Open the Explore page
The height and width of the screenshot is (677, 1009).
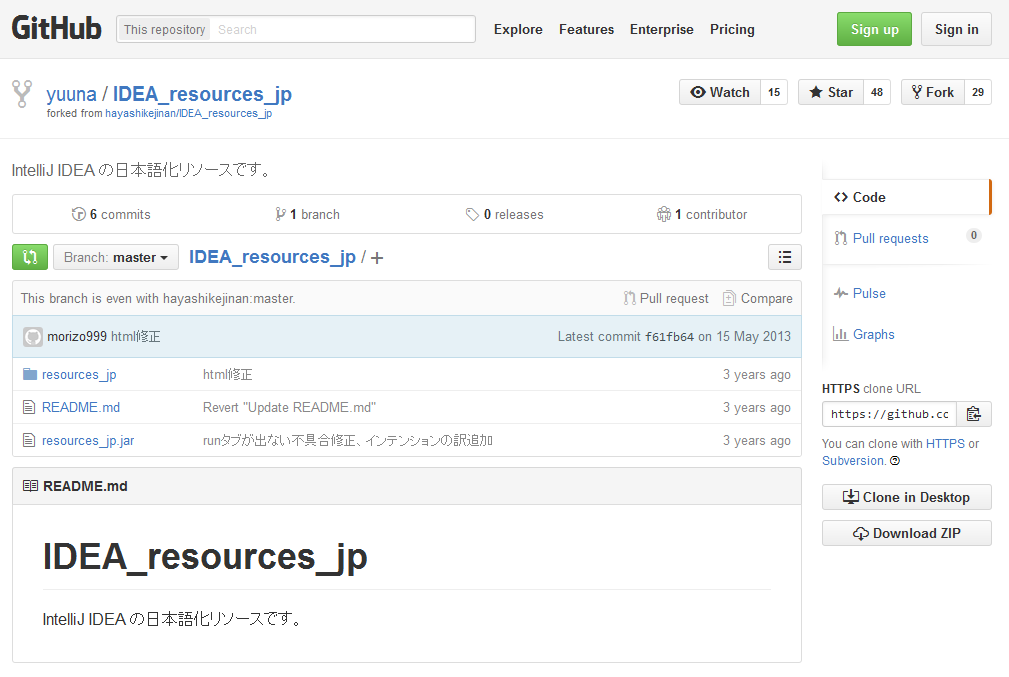click(518, 30)
